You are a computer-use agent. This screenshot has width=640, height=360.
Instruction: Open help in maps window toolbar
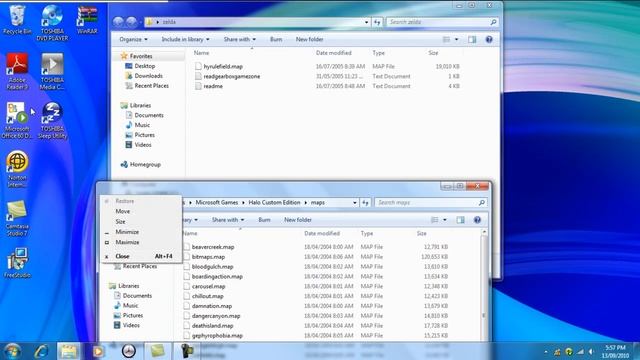[x=477, y=220]
